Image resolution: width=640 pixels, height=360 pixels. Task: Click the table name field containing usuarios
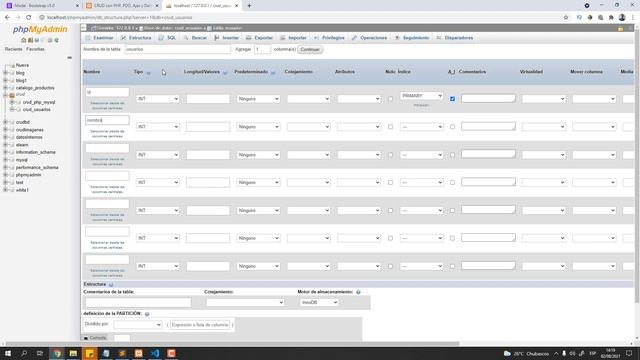178,49
